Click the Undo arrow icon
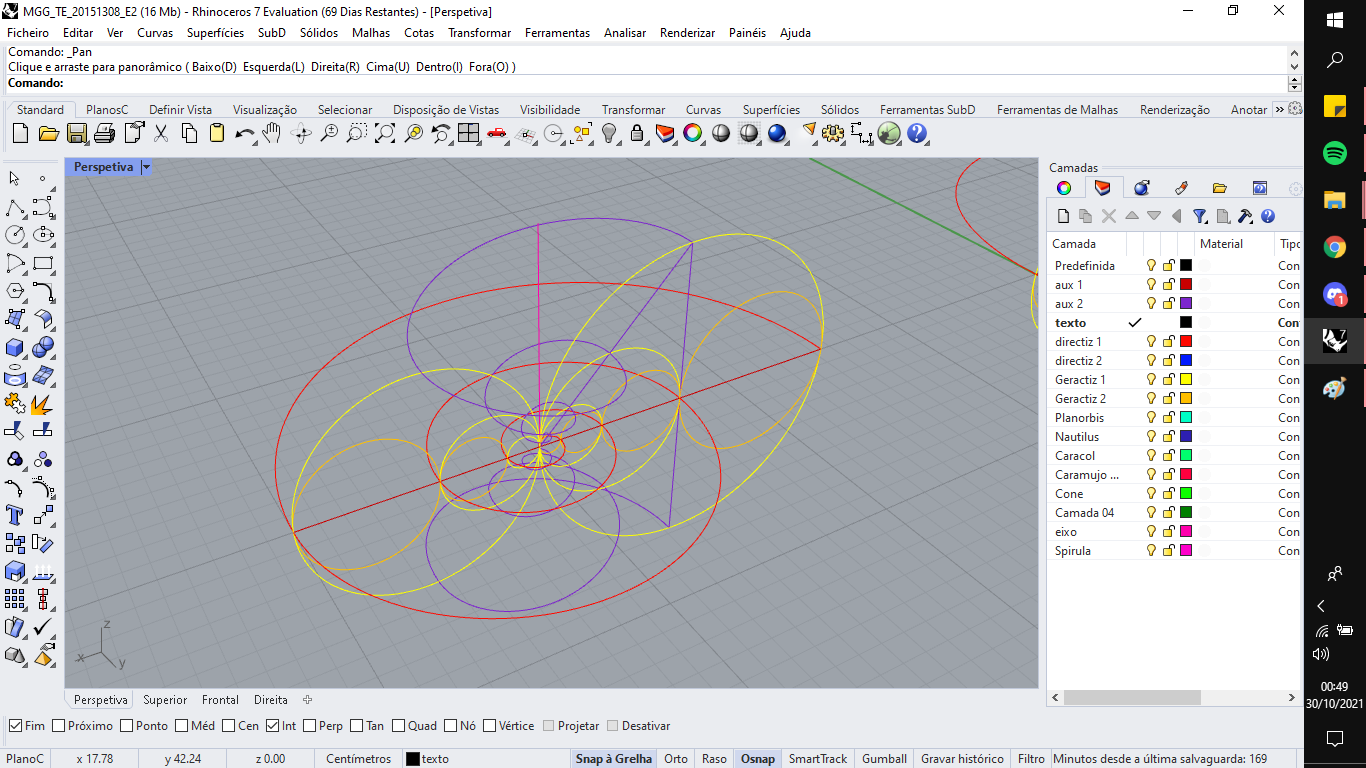Image resolution: width=1366 pixels, height=768 pixels. pyautogui.click(x=245, y=133)
